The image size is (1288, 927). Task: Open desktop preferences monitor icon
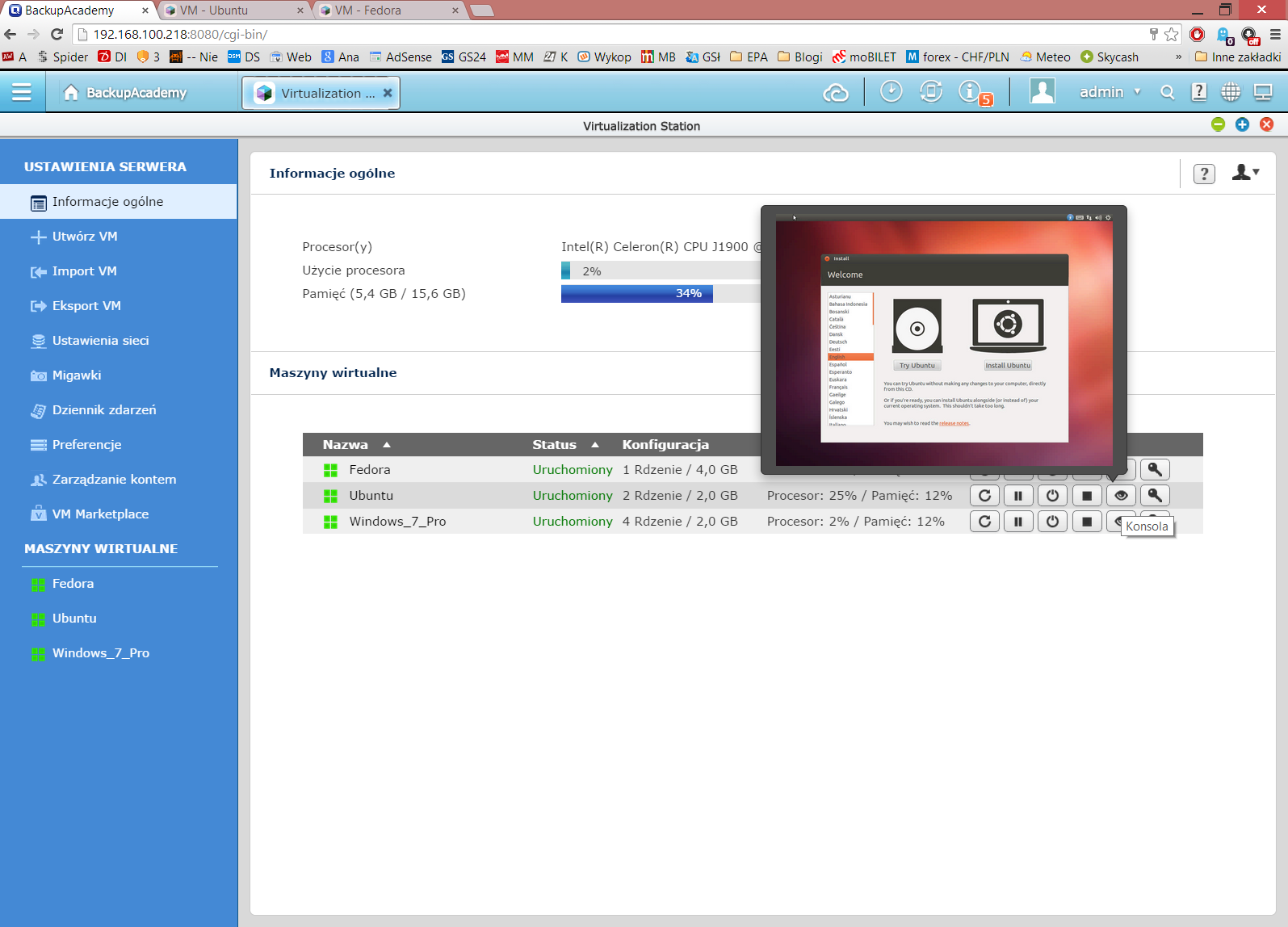tap(1263, 92)
